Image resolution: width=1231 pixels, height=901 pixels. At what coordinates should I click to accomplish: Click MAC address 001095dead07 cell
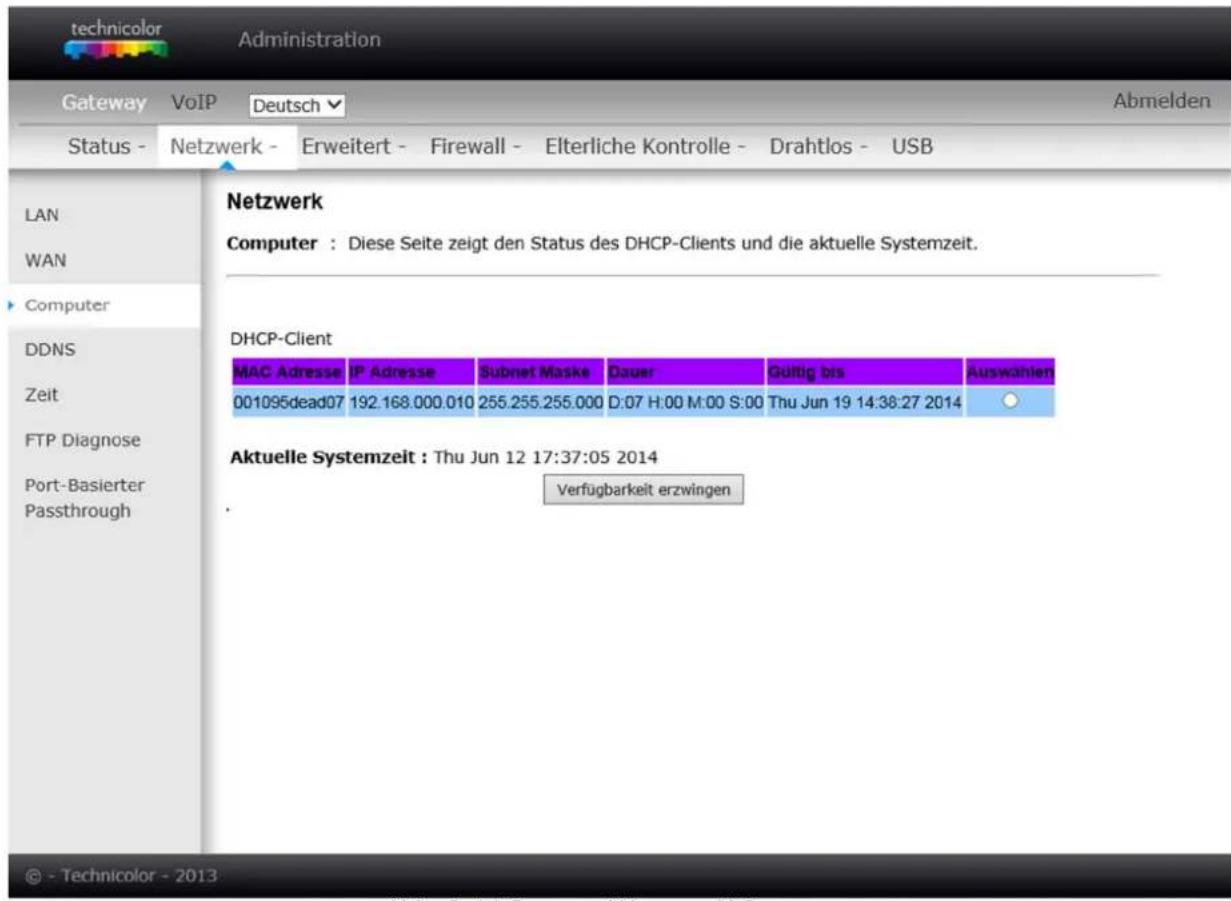(x=289, y=401)
